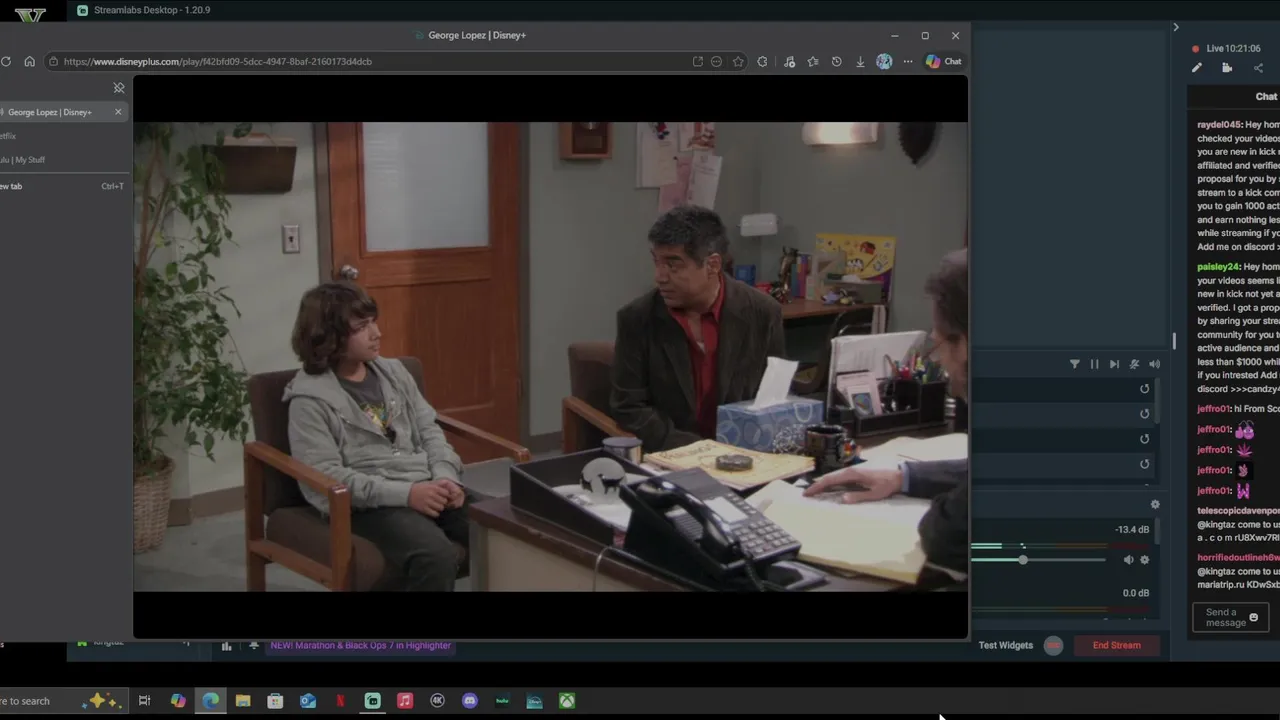Skip alert in Streamlabs events panel
This screenshot has width=1280, height=720.
point(1114,364)
